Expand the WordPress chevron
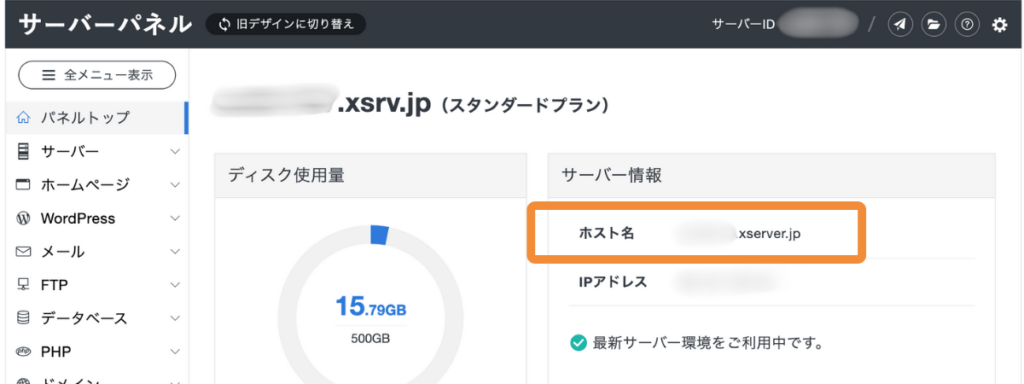Viewport: 1024px width, 384px height. tap(174, 218)
